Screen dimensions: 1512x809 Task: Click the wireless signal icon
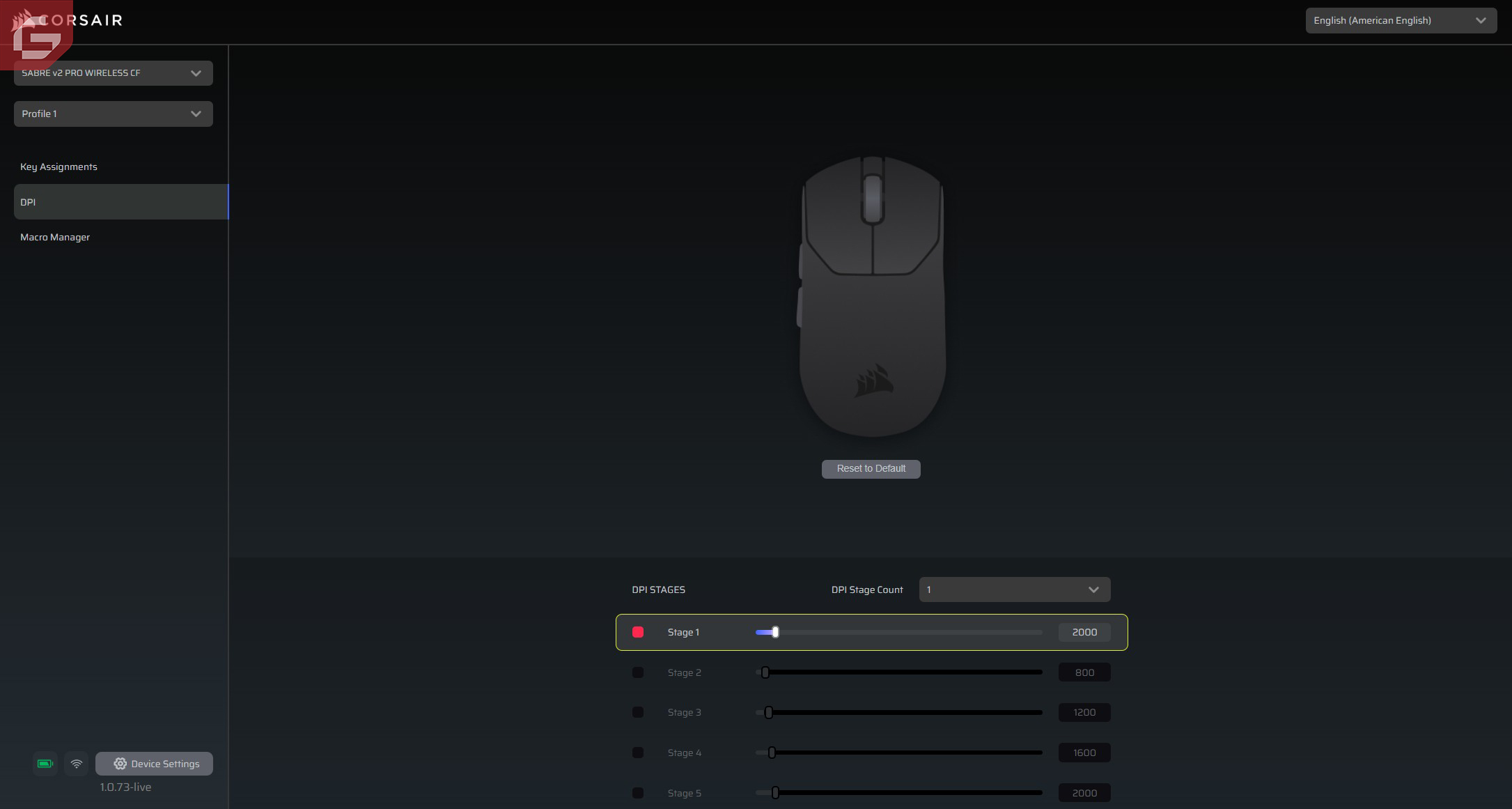(x=76, y=763)
